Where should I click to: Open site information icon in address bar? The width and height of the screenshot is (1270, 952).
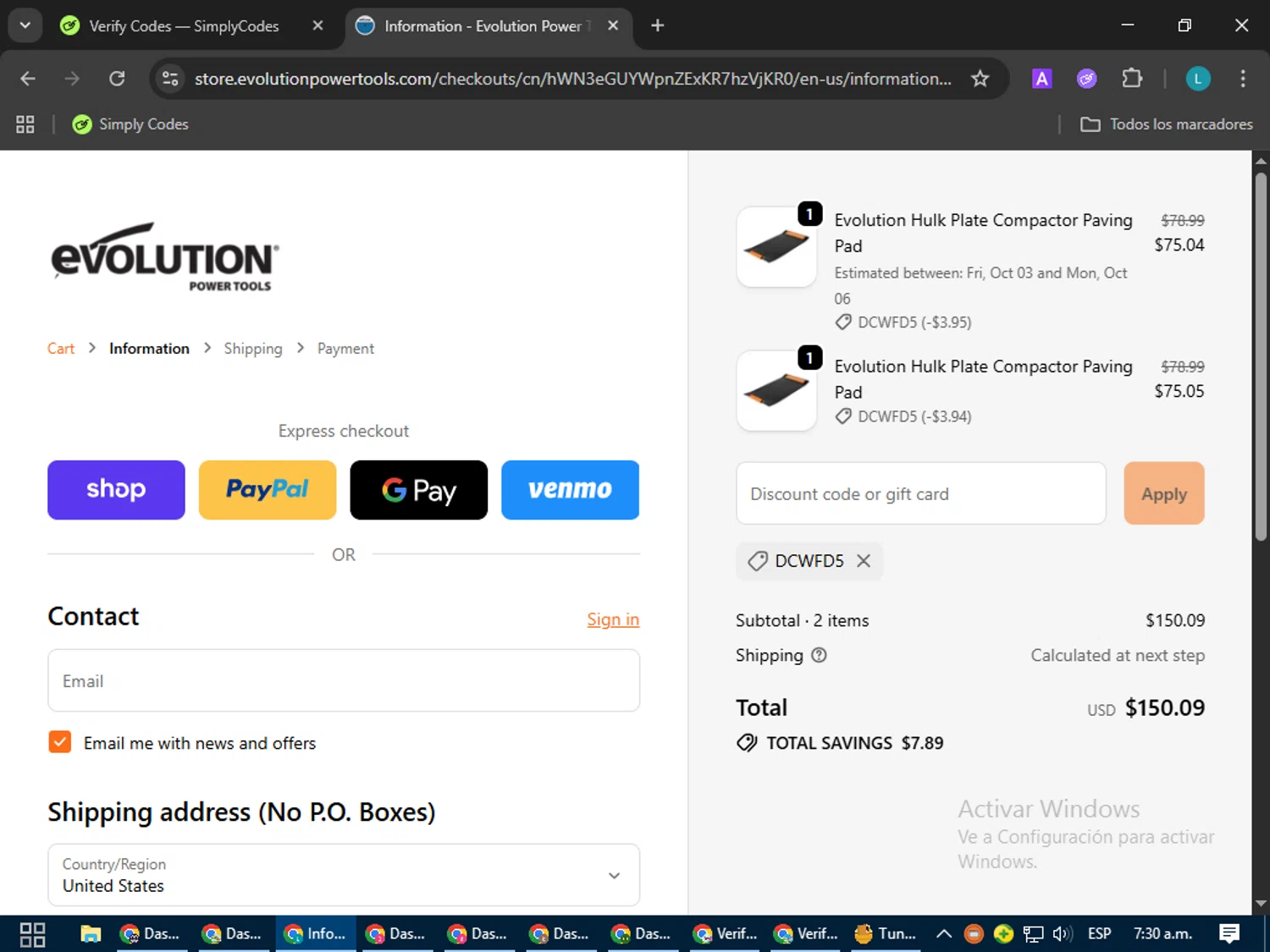click(x=170, y=79)
